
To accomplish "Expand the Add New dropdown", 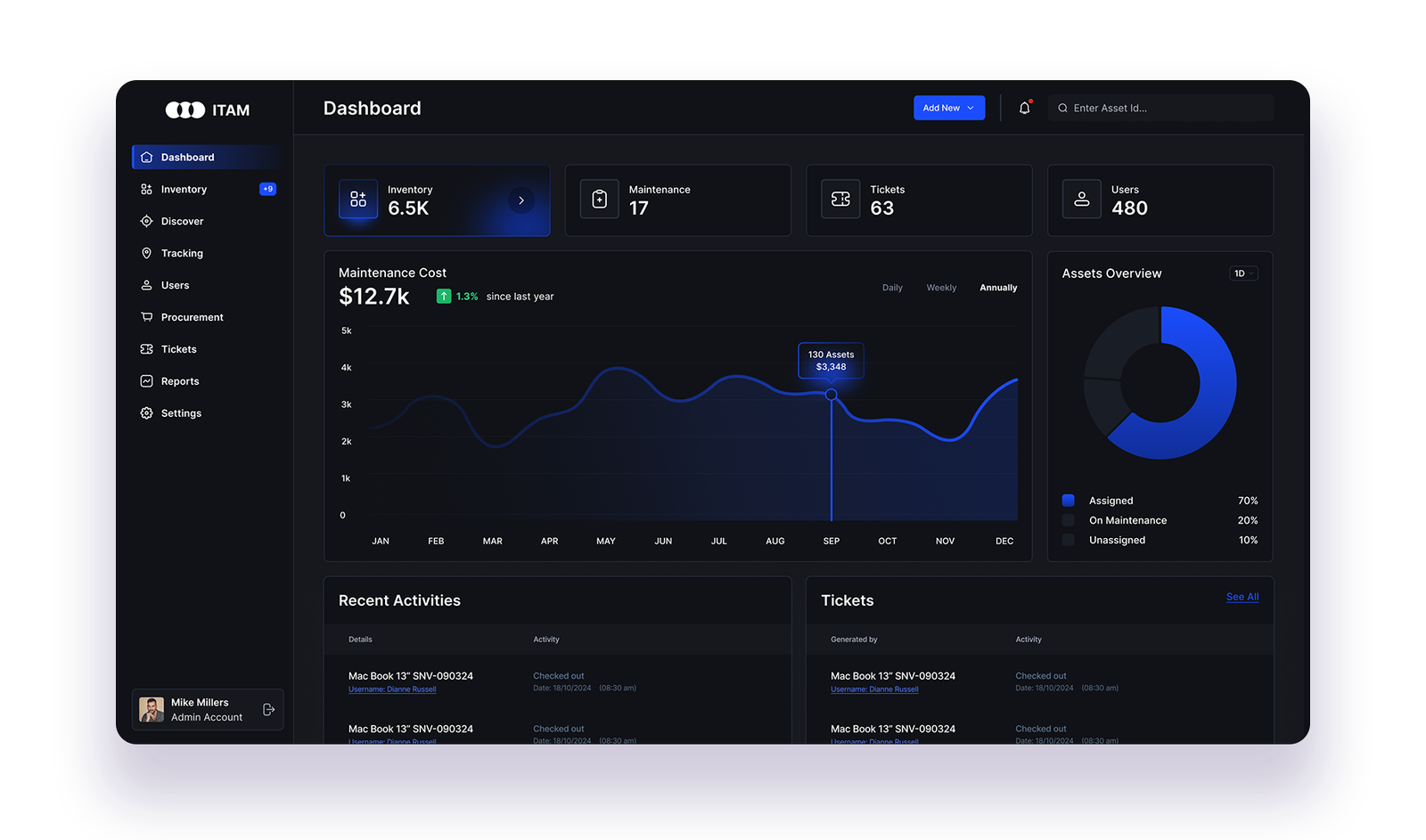I will click(949, 108).
